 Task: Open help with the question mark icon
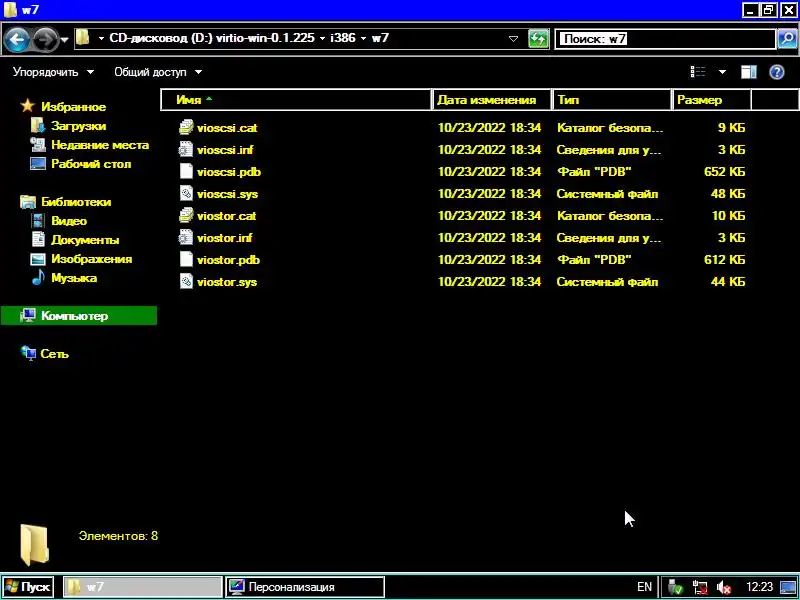(777, 72)
